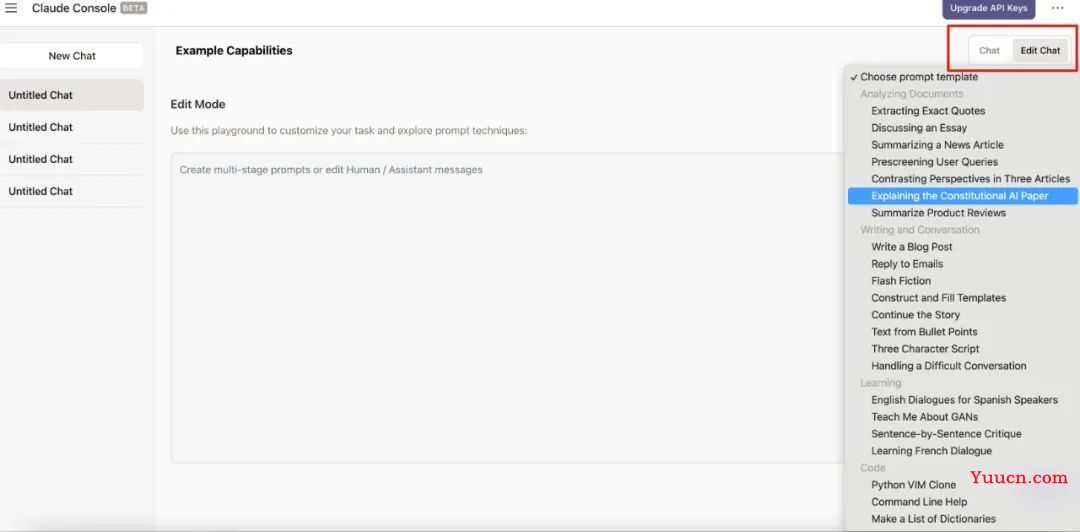This screenshot has width=1080, height=532.
Task: Switch to Edit Chat mode
Action: pyautogui.click(x=1040, y=50)
